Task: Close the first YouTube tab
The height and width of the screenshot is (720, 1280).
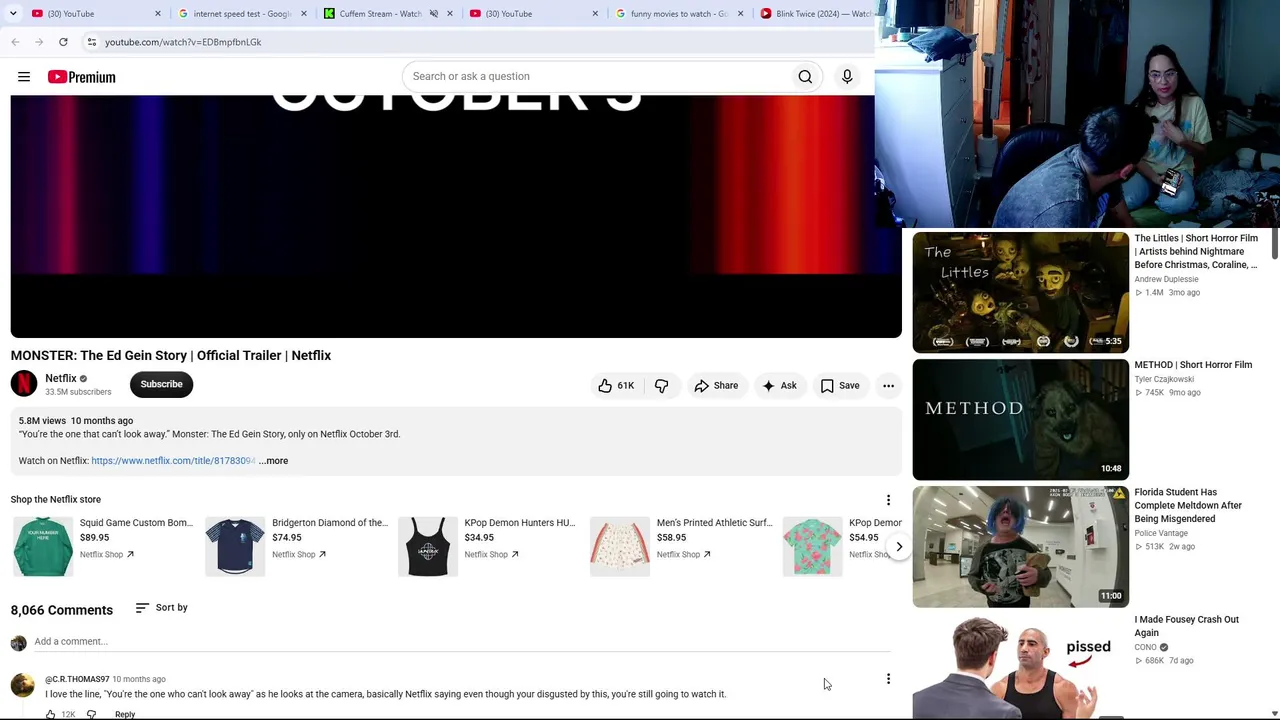Action: click(157, 14)
